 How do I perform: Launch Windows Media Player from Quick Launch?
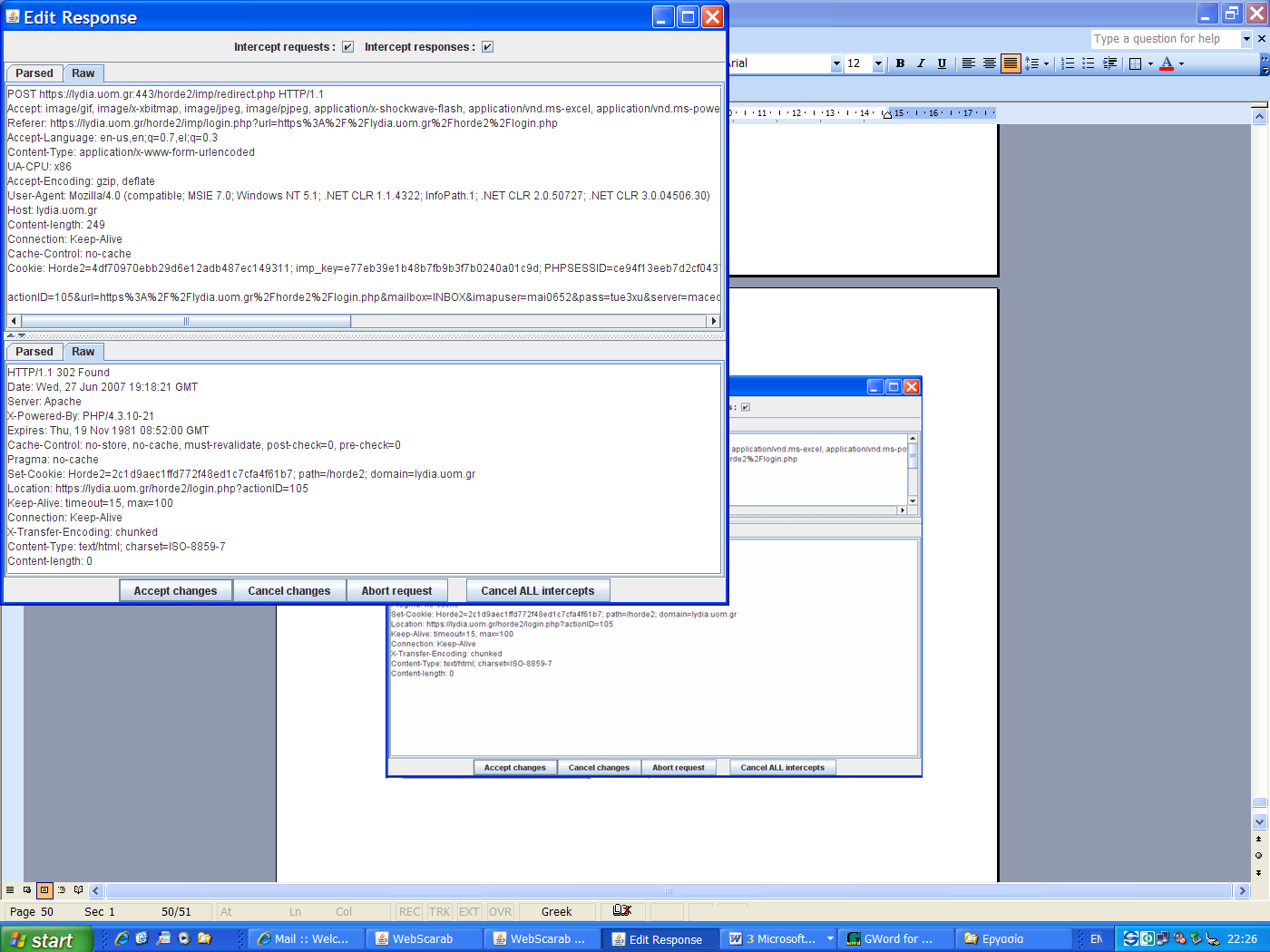(x=184, y=938)
